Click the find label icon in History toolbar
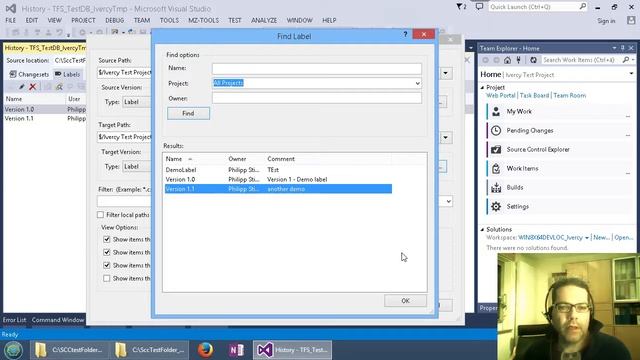The height and width of the screenshot is (360, 640). [59, 87]
